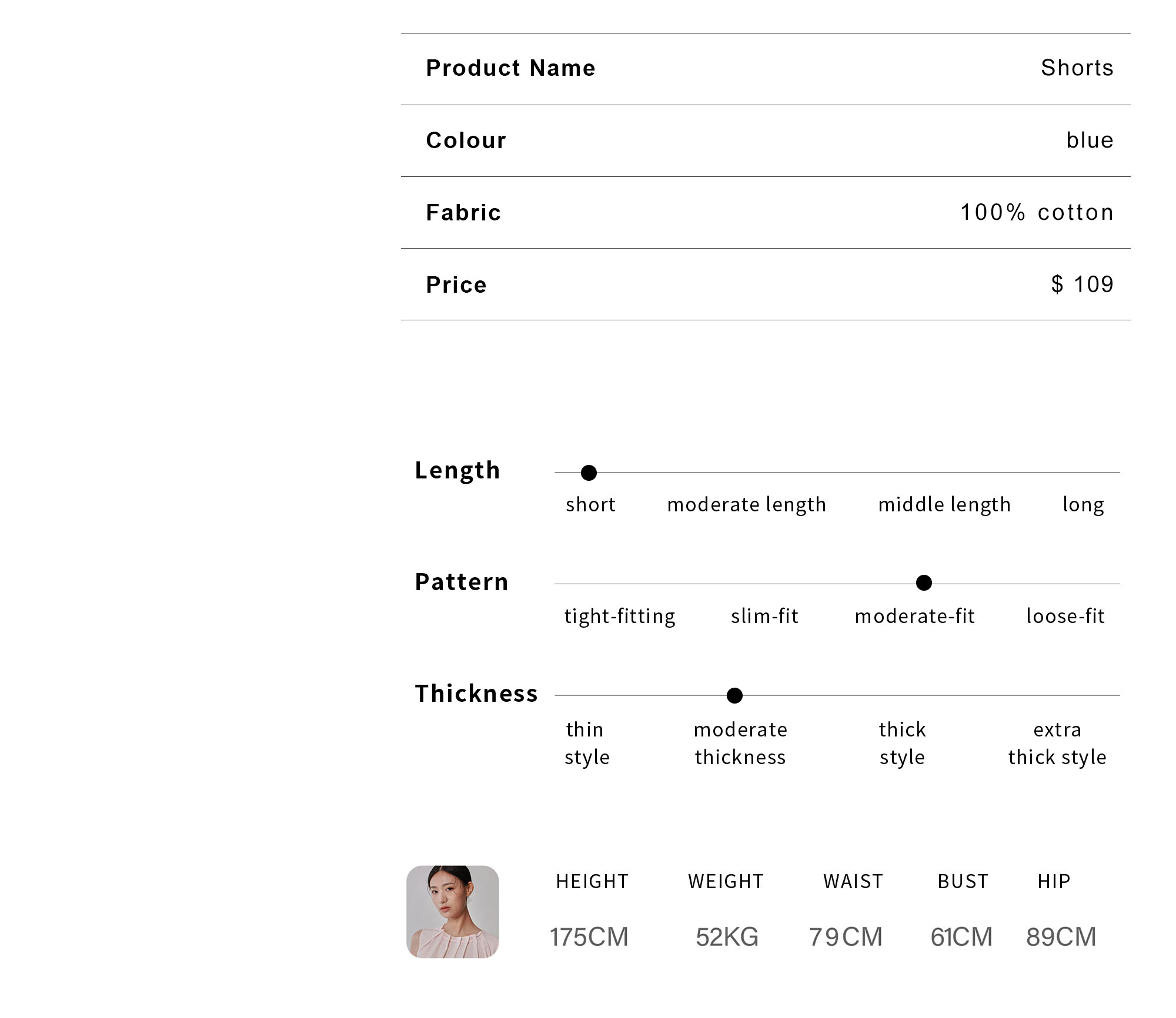The height and width of the screenshot is (1018, 1176).
Task: Select the 'middle length' option label
Action: [944, 504]
